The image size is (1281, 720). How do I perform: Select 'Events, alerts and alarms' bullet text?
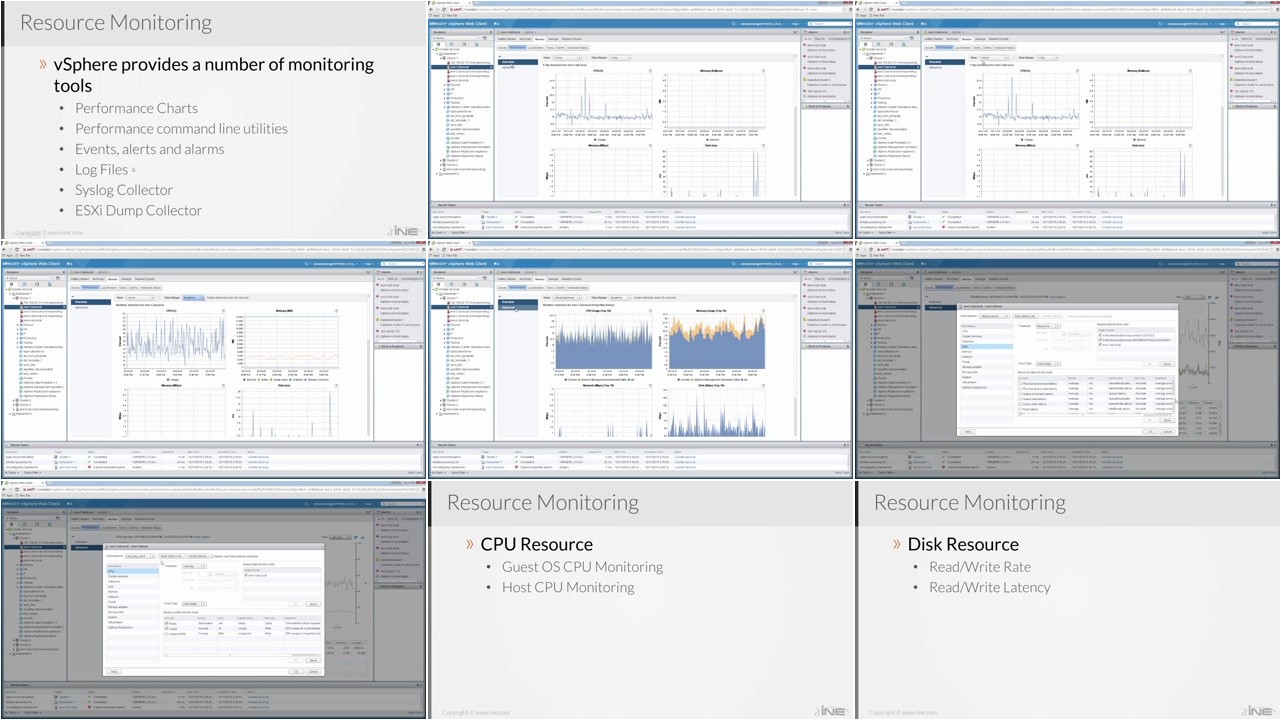click(150, 149)
